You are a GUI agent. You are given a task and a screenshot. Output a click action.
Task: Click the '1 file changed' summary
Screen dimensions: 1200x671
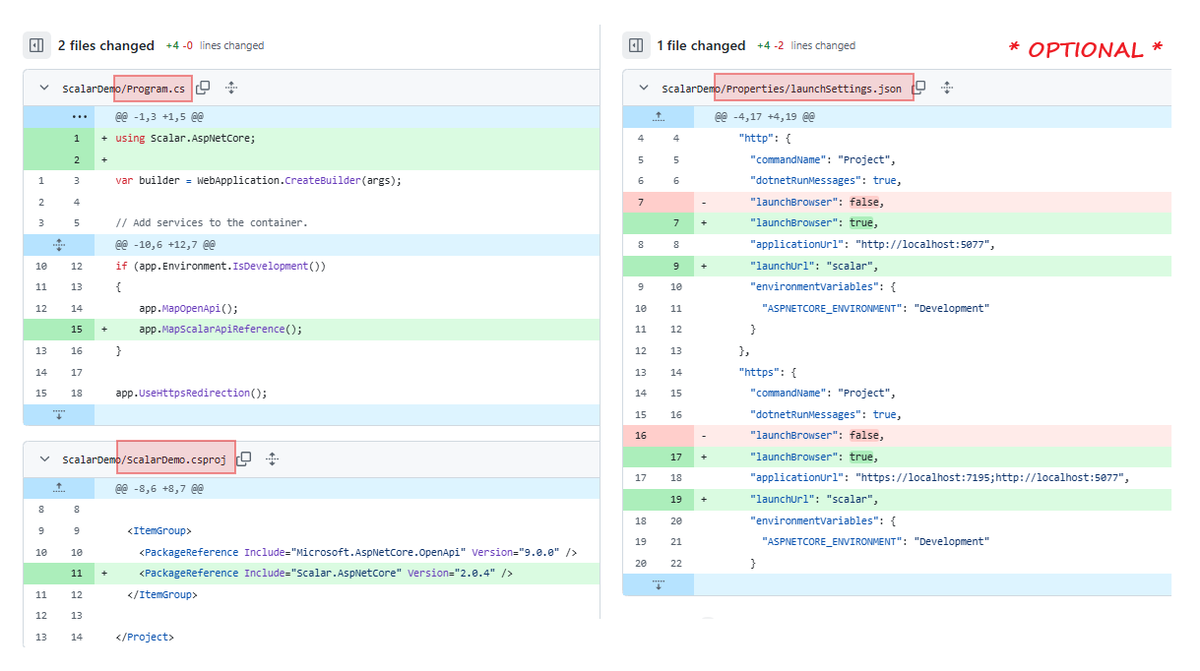(x=701, y=45)
